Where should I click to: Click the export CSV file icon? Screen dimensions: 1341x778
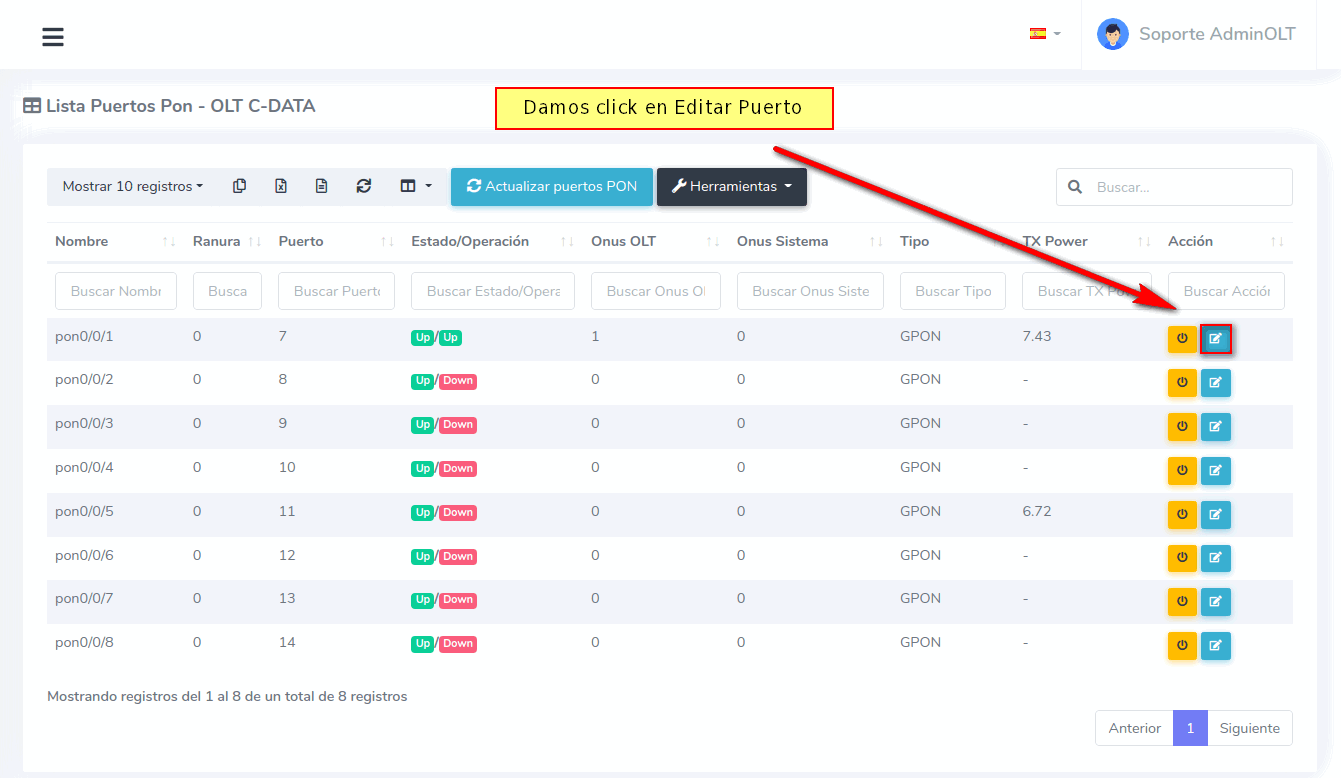322,186
